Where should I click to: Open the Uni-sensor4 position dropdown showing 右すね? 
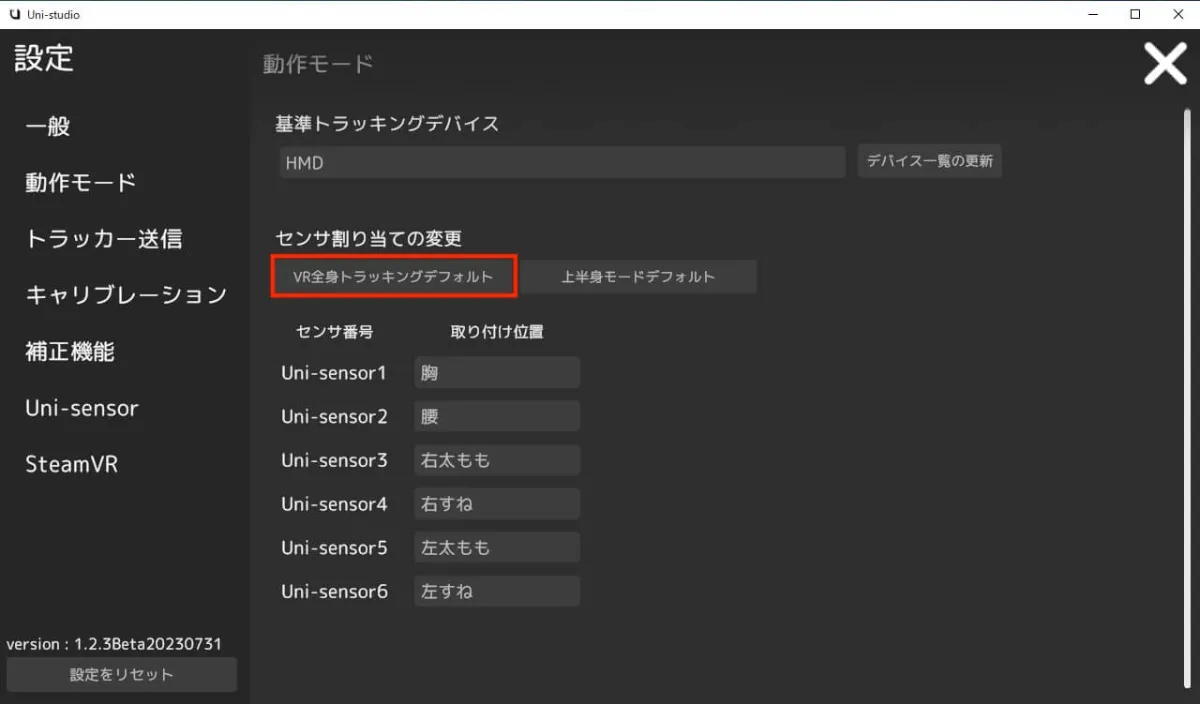(x=497, y=504)
